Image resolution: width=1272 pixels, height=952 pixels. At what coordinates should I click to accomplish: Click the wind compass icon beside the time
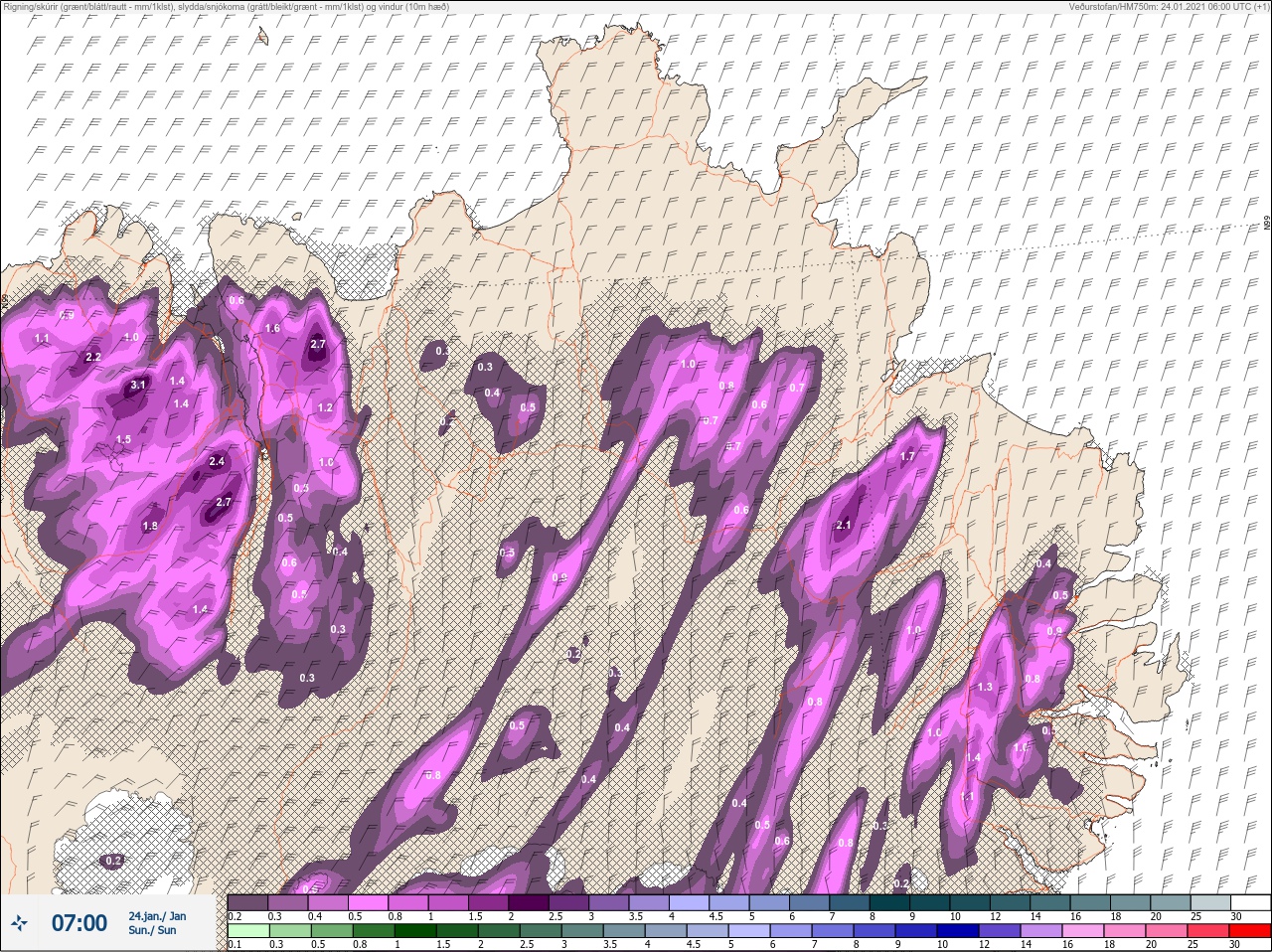(x=19, y=923)
